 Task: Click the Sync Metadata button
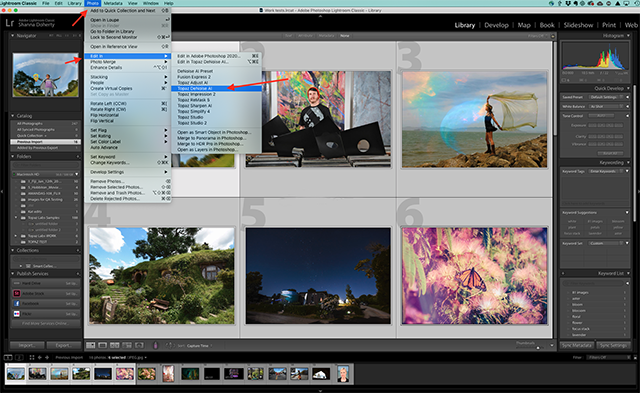577,345
